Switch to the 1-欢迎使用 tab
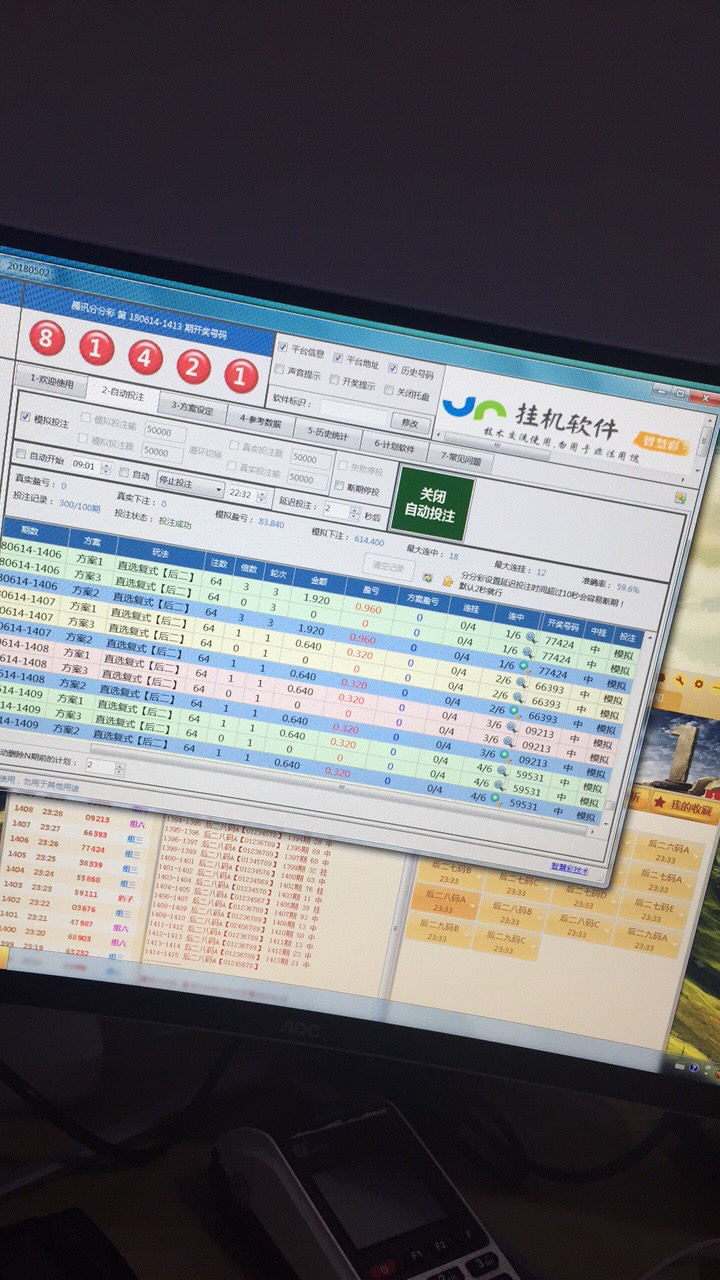 point(50,382)
